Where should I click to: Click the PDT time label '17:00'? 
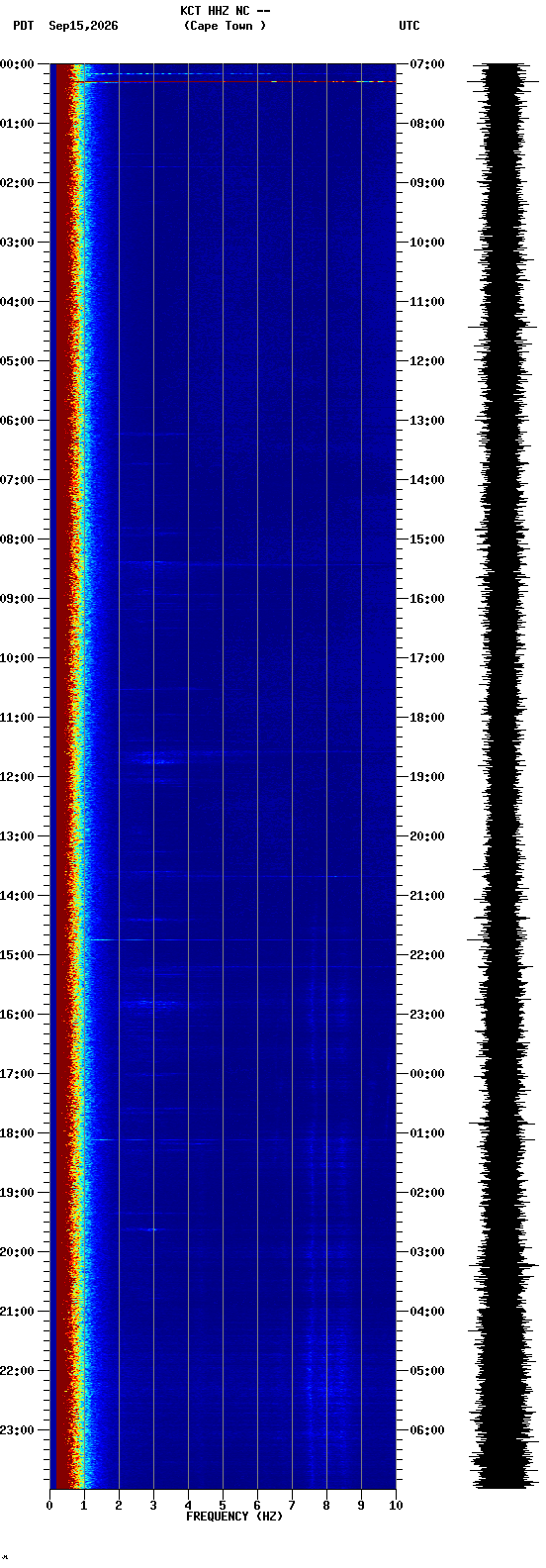[x=16, y=1074]
